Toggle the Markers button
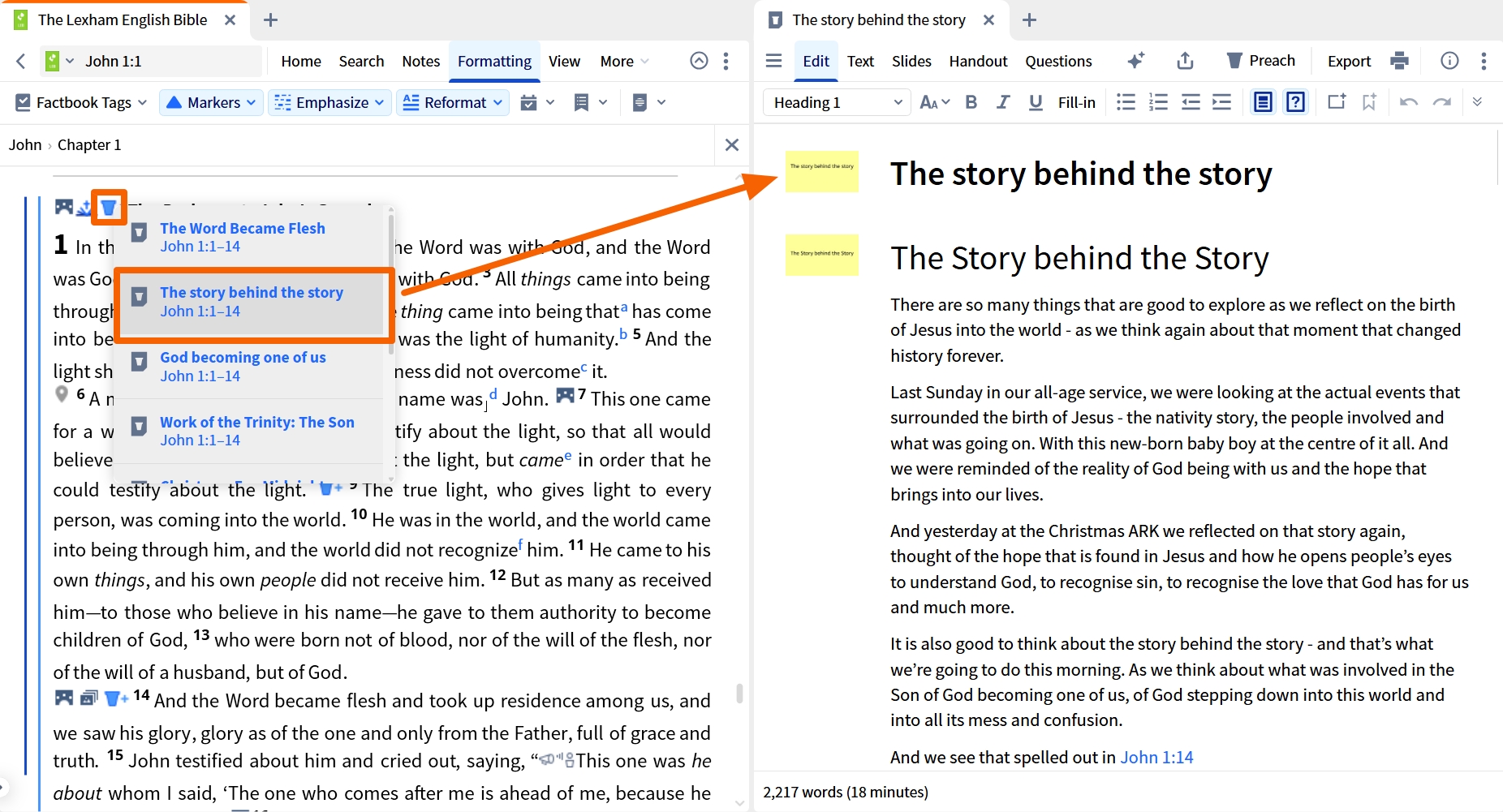This screenshot has height=812, width=1503. point(203,102)
